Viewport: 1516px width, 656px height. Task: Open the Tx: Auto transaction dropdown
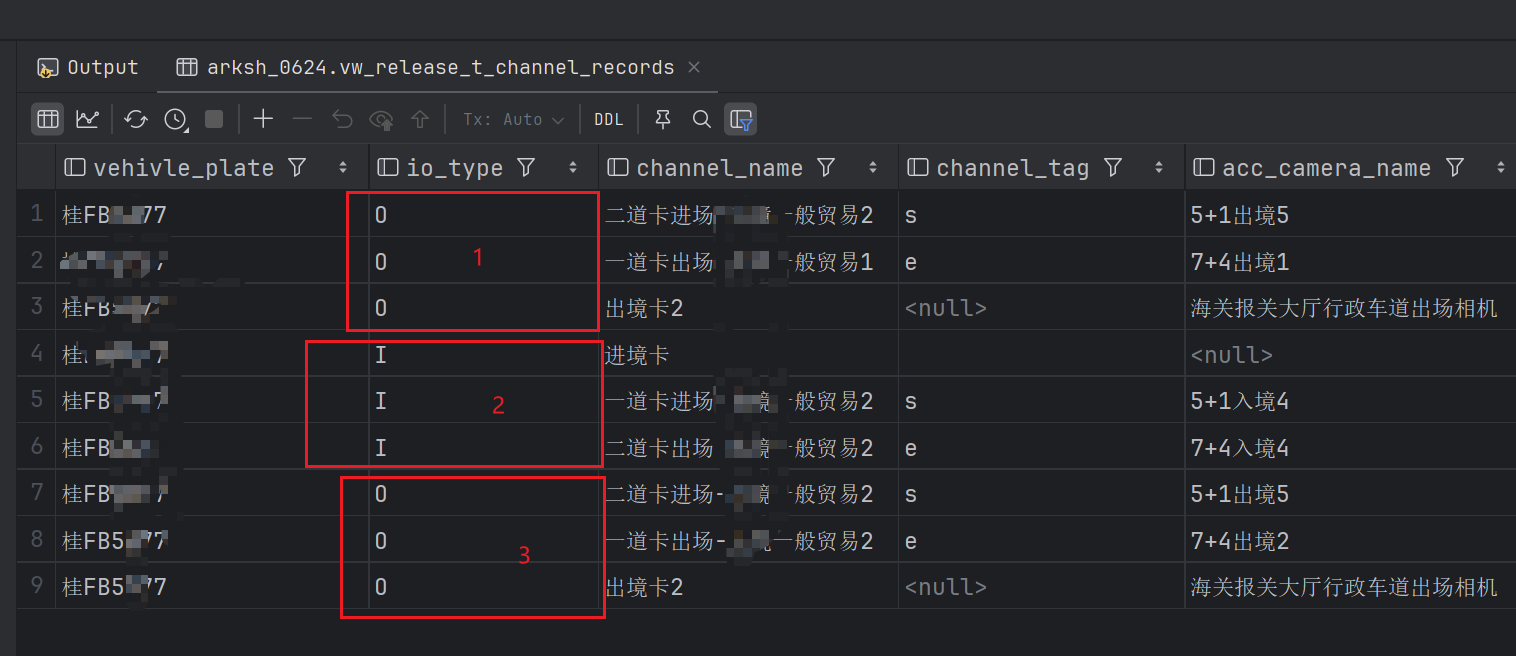(513, 120)
